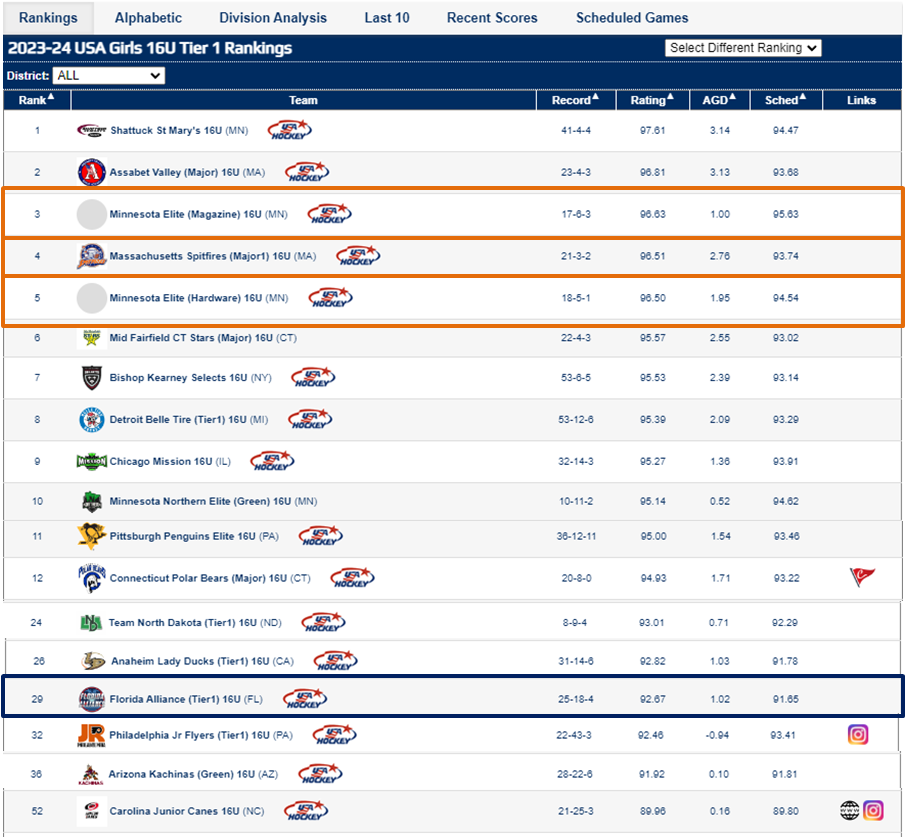View the Last 10 tab
The width and height of the screenshot is (906, 838).
(x=387, y=18)
